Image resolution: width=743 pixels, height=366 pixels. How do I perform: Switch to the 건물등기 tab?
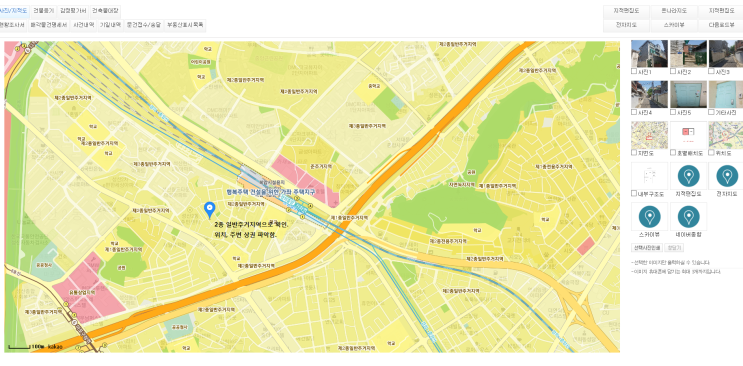pyautogui.click(x=44, y=11)
